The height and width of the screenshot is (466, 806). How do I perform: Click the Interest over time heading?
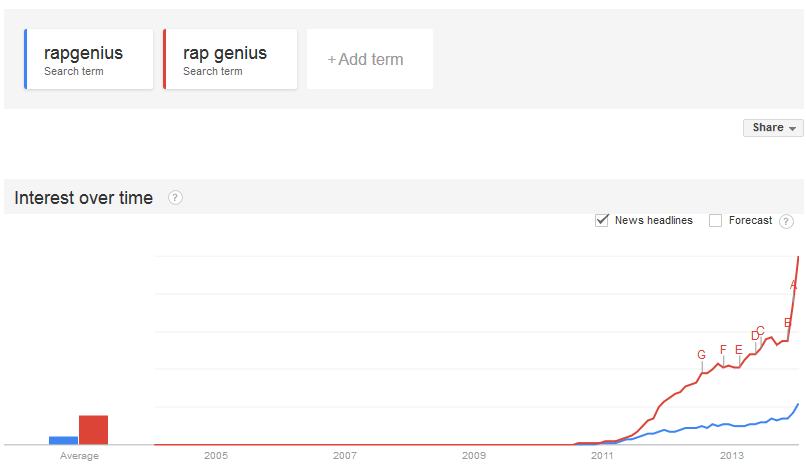point(84,198)
